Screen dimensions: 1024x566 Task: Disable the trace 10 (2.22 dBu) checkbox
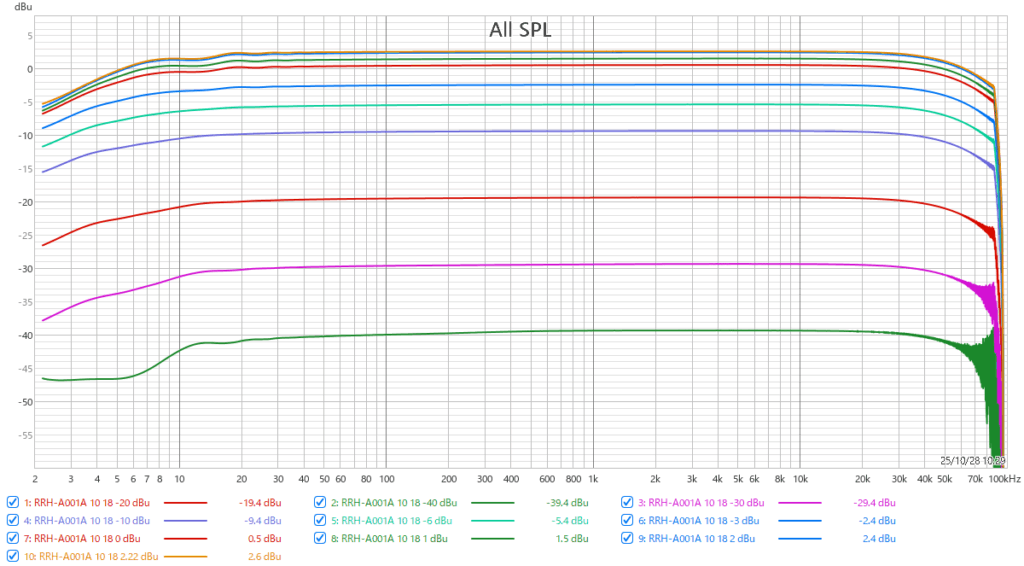pos(13,555)
